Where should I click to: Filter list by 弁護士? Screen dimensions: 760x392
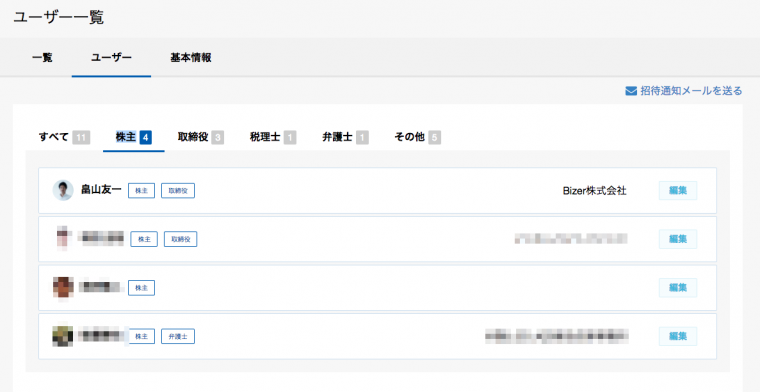tap(345, 138)
